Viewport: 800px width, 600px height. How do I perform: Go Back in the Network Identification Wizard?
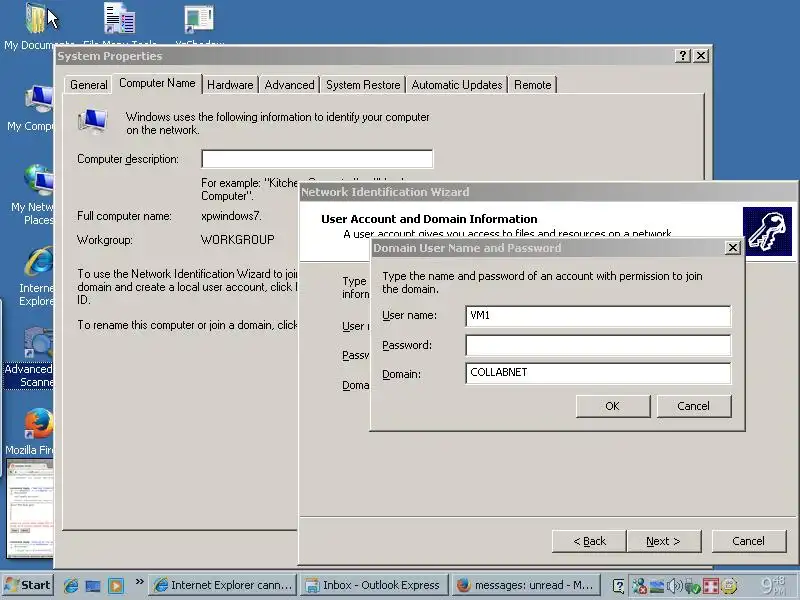[589, 541]
